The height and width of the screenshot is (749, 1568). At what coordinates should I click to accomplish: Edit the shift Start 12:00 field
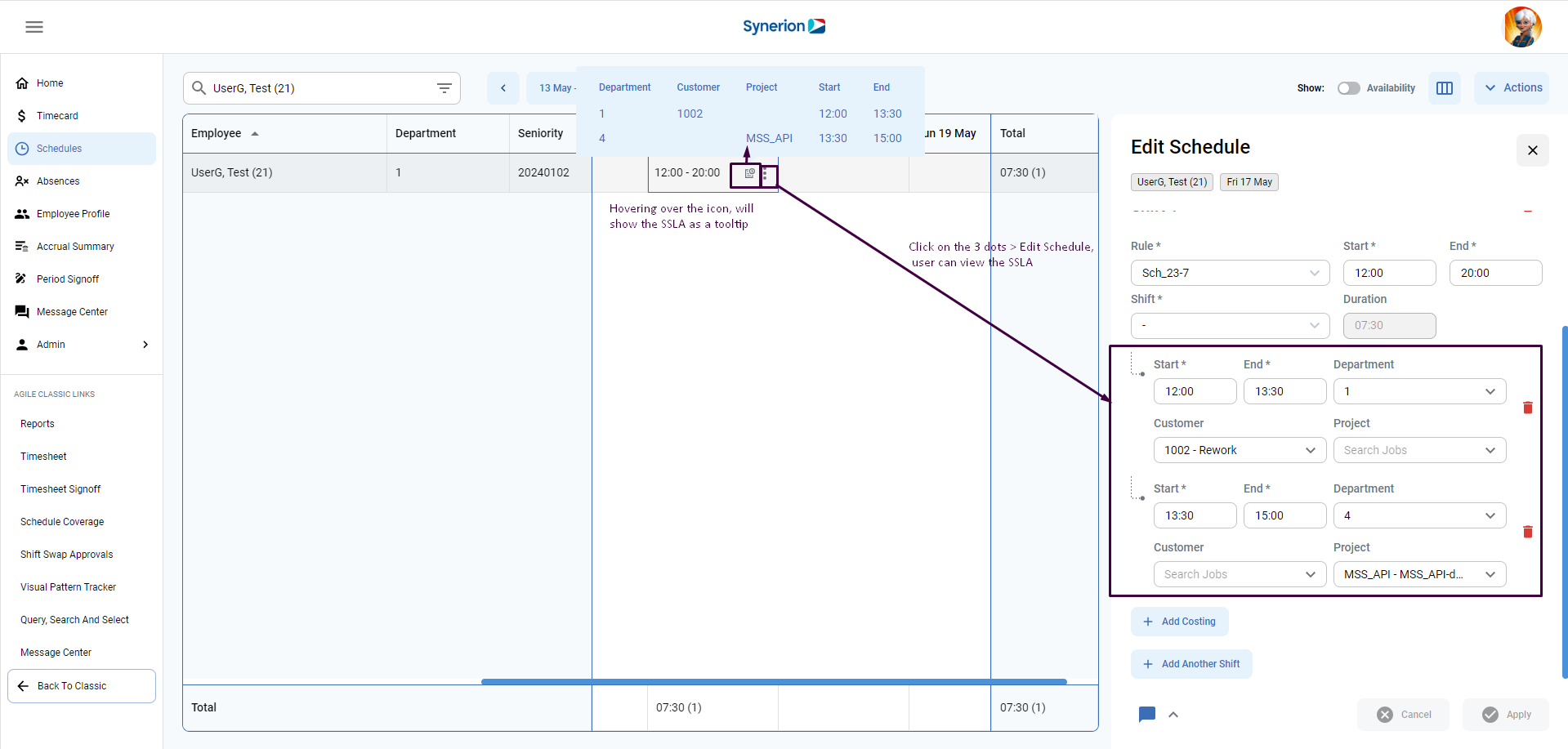[1389, 273]
